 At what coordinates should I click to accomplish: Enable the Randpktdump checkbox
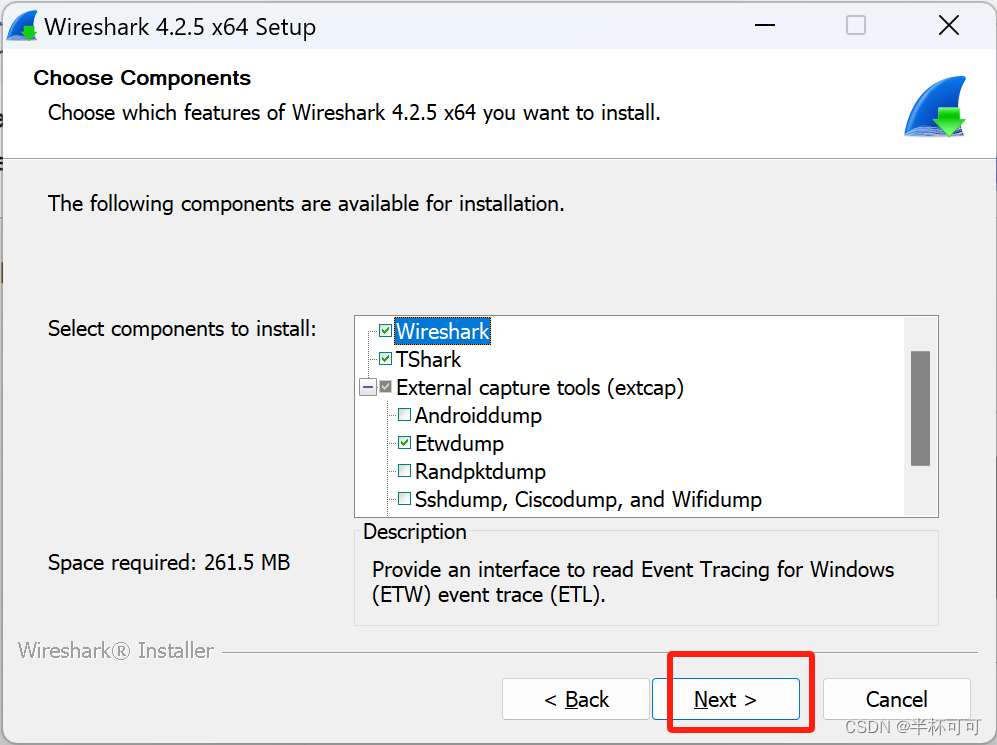pos(404,471)
